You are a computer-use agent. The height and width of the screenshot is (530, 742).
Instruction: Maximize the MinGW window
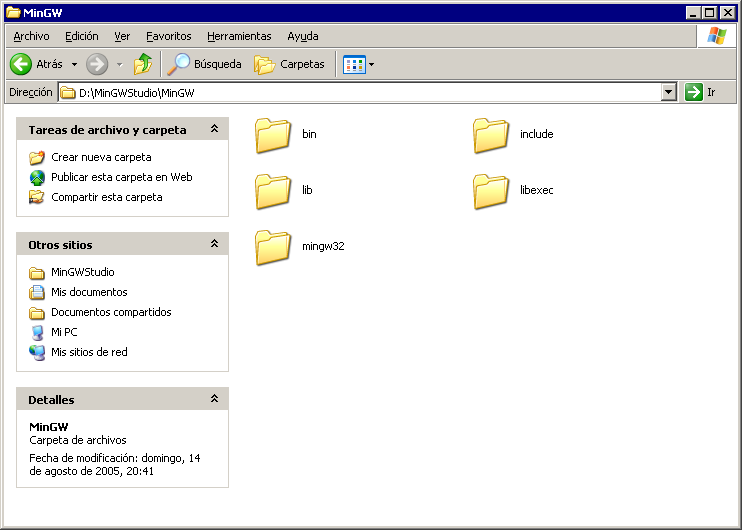(710, 13)
